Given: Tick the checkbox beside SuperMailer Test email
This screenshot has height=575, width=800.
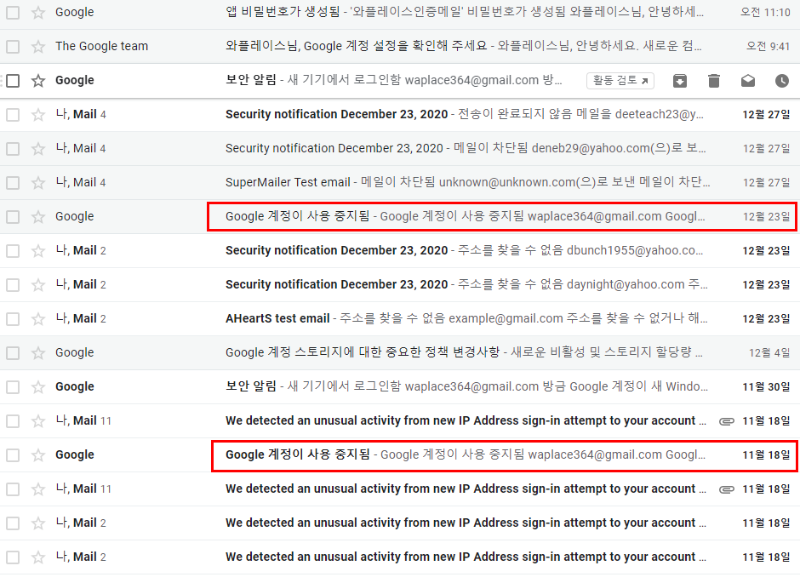Looking at the screenshot, I should [x=13, y=183].
